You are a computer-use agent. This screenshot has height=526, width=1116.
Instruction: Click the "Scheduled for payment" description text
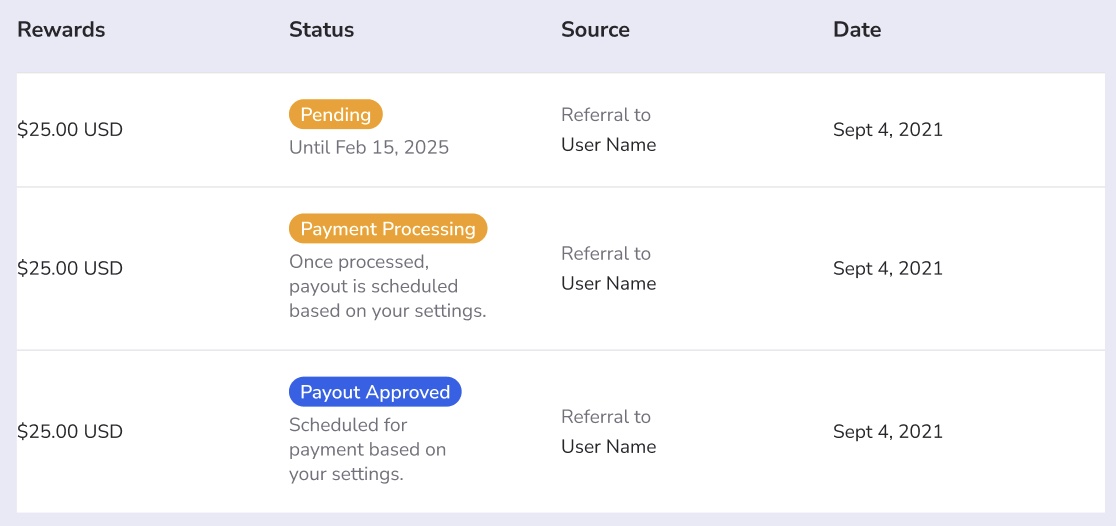(367, 449)
